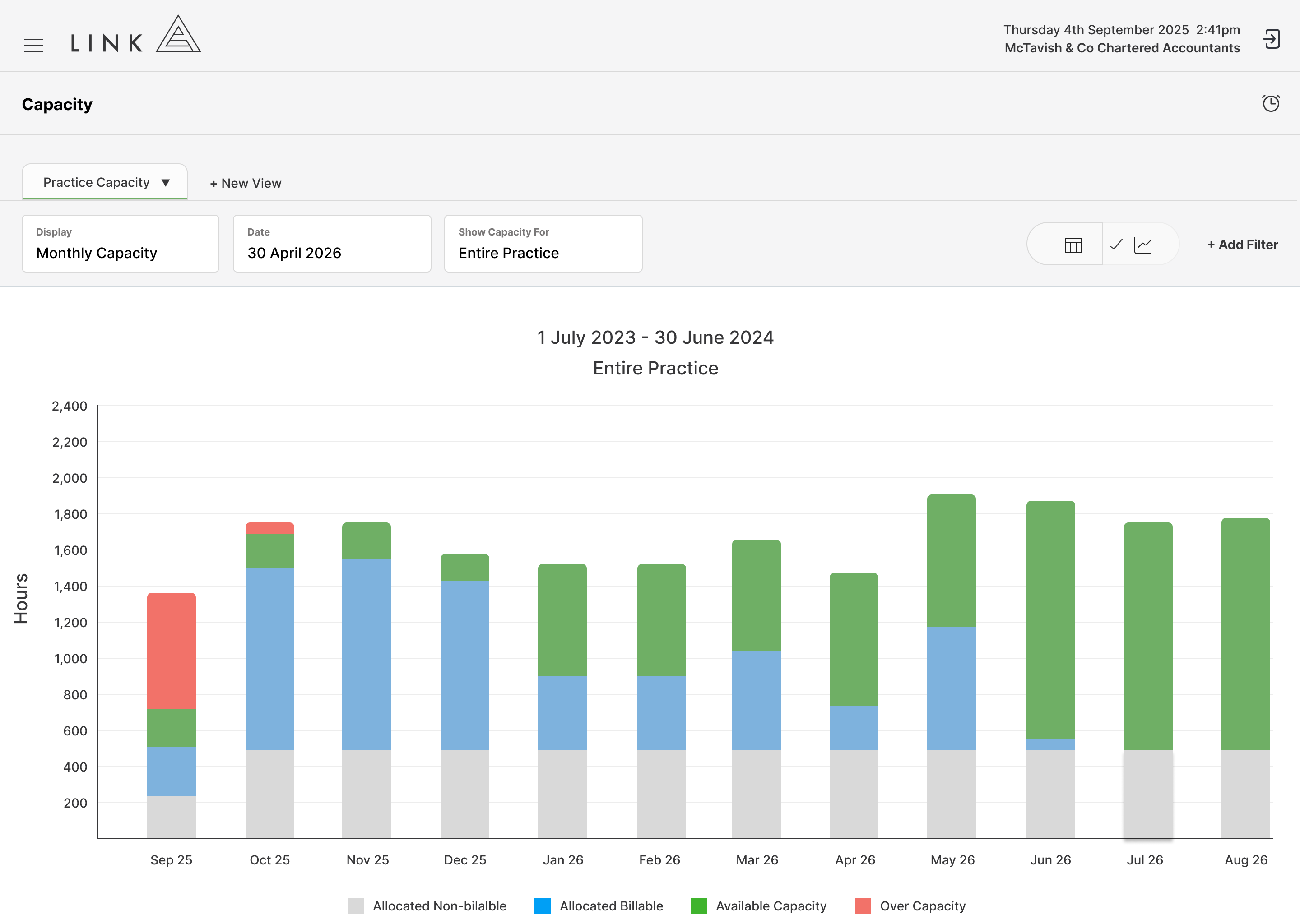Click the green Available segment for Aug 26
The height and width of the screenshot is (924, 1300).
tap(1245, 634)
